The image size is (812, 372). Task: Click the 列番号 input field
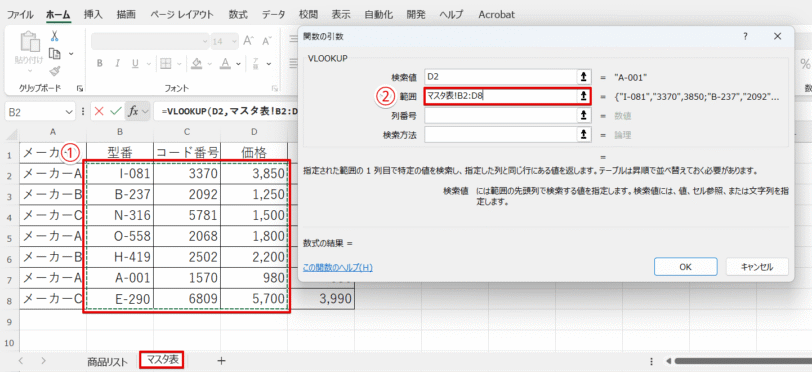pos(501,115)
